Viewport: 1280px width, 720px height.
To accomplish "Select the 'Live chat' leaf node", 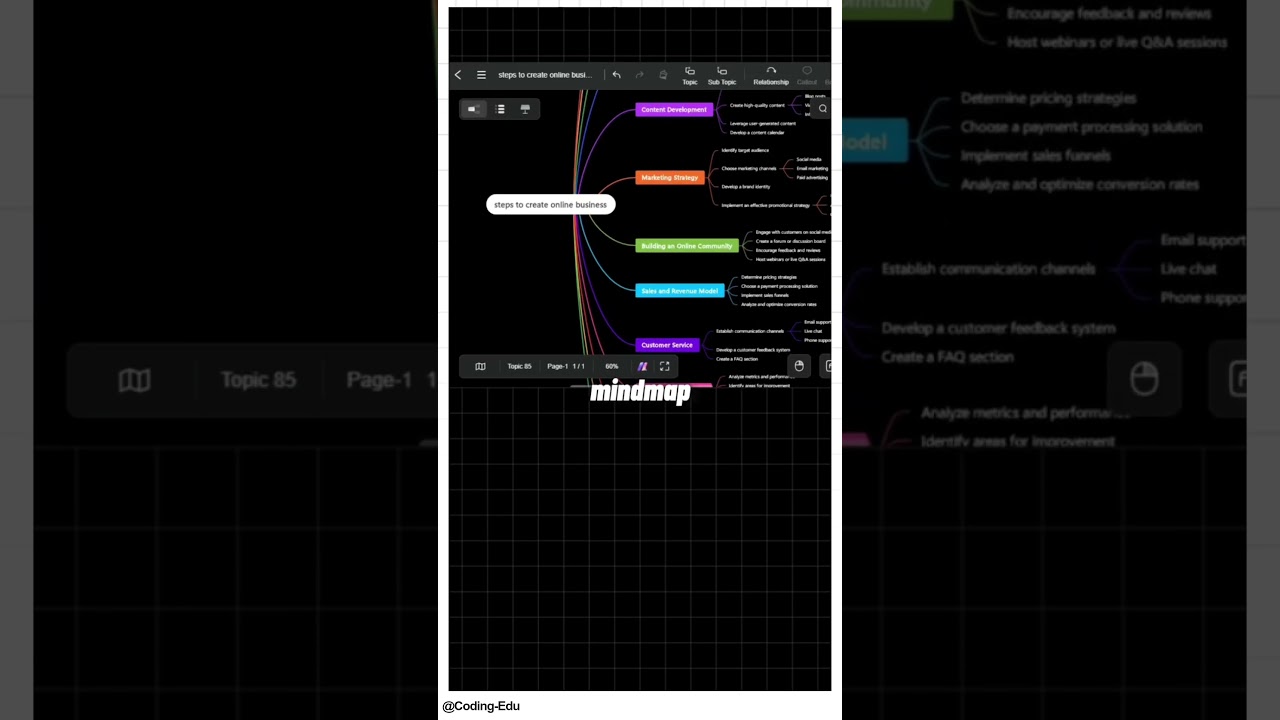I will [x=813, y=331].
